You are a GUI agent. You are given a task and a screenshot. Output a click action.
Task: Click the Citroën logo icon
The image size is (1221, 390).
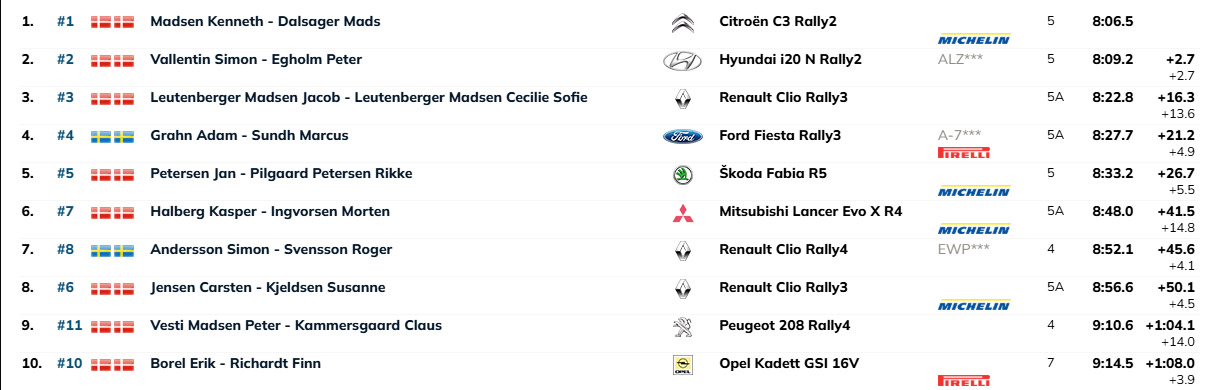681,23
